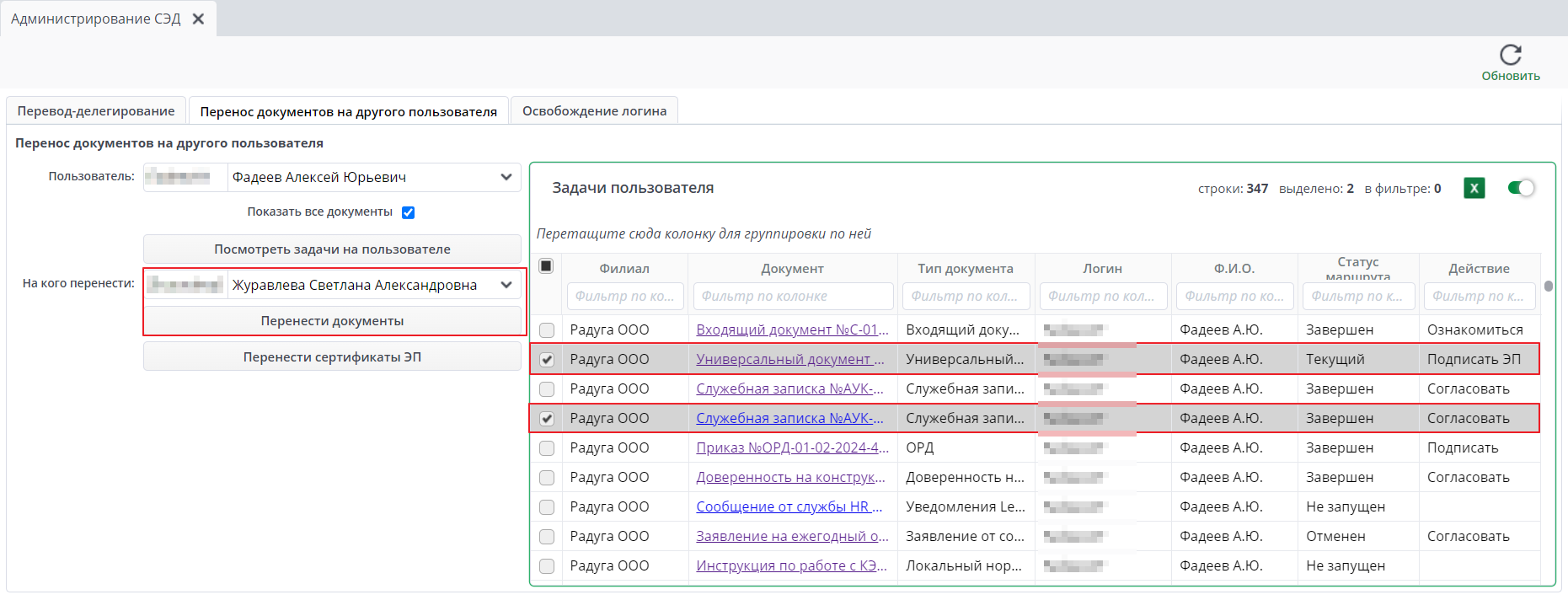This screenshot has width=1568, height=600.
Task: Click the table vertical scrollbar handle
Action: tap(1549, 287)
